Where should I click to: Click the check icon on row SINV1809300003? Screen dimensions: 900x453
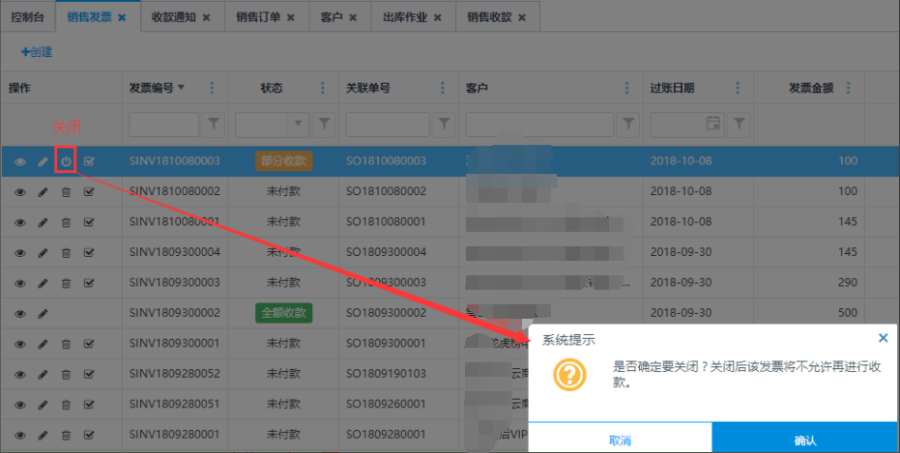pos(89,283)
